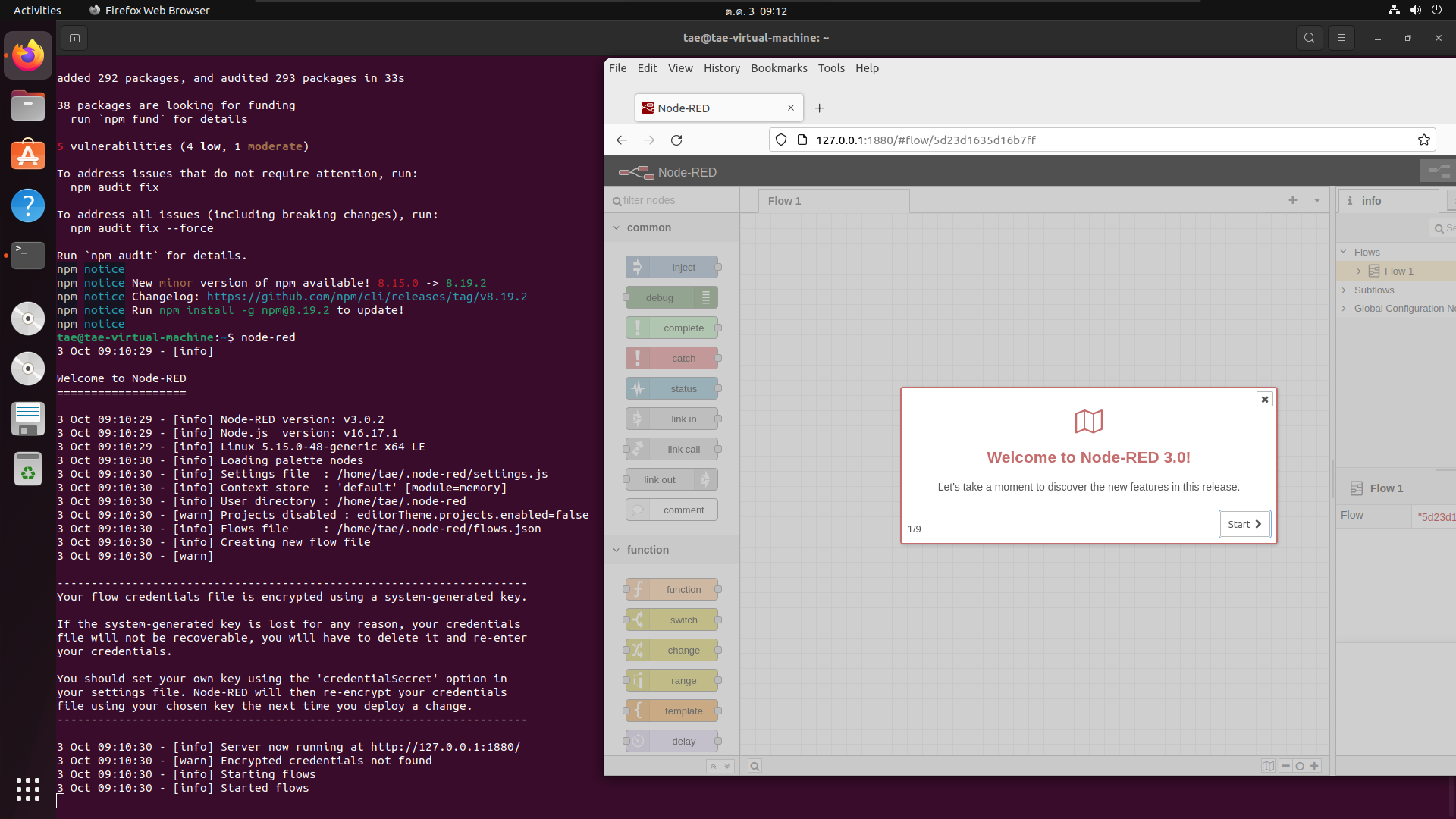Collapse the function palette section

click(x=616, y=550)
